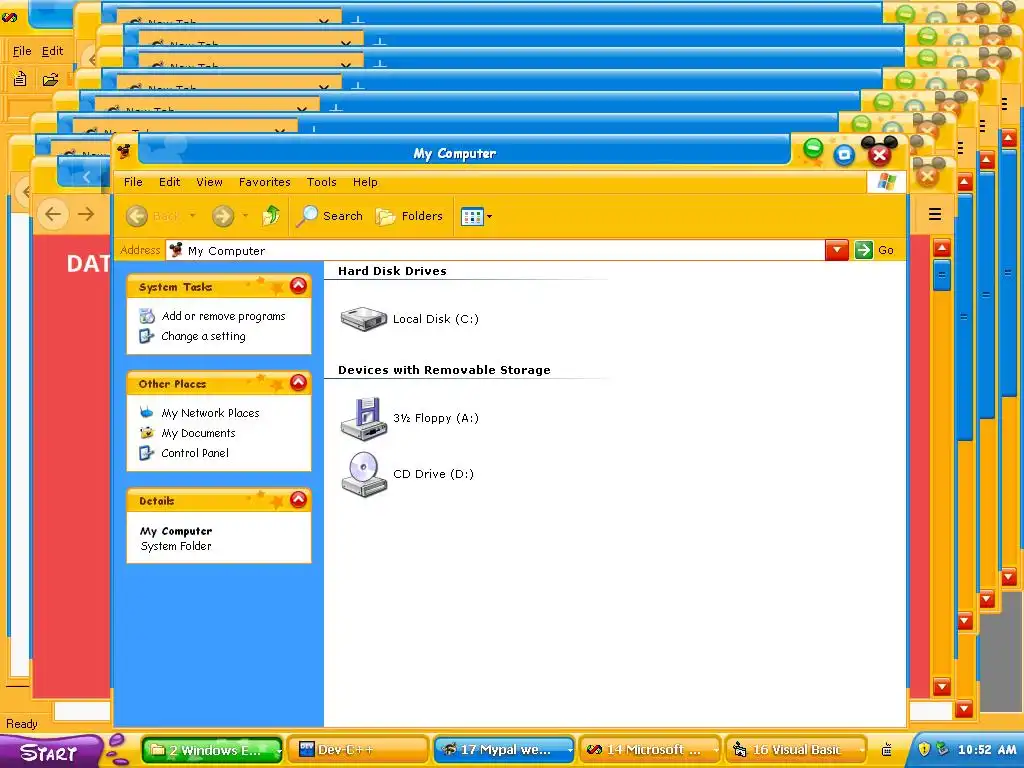The height and width of the screenshot is (768, 1024).
Task: Click the Views icon in the toolbar
Action: (472, 217)
